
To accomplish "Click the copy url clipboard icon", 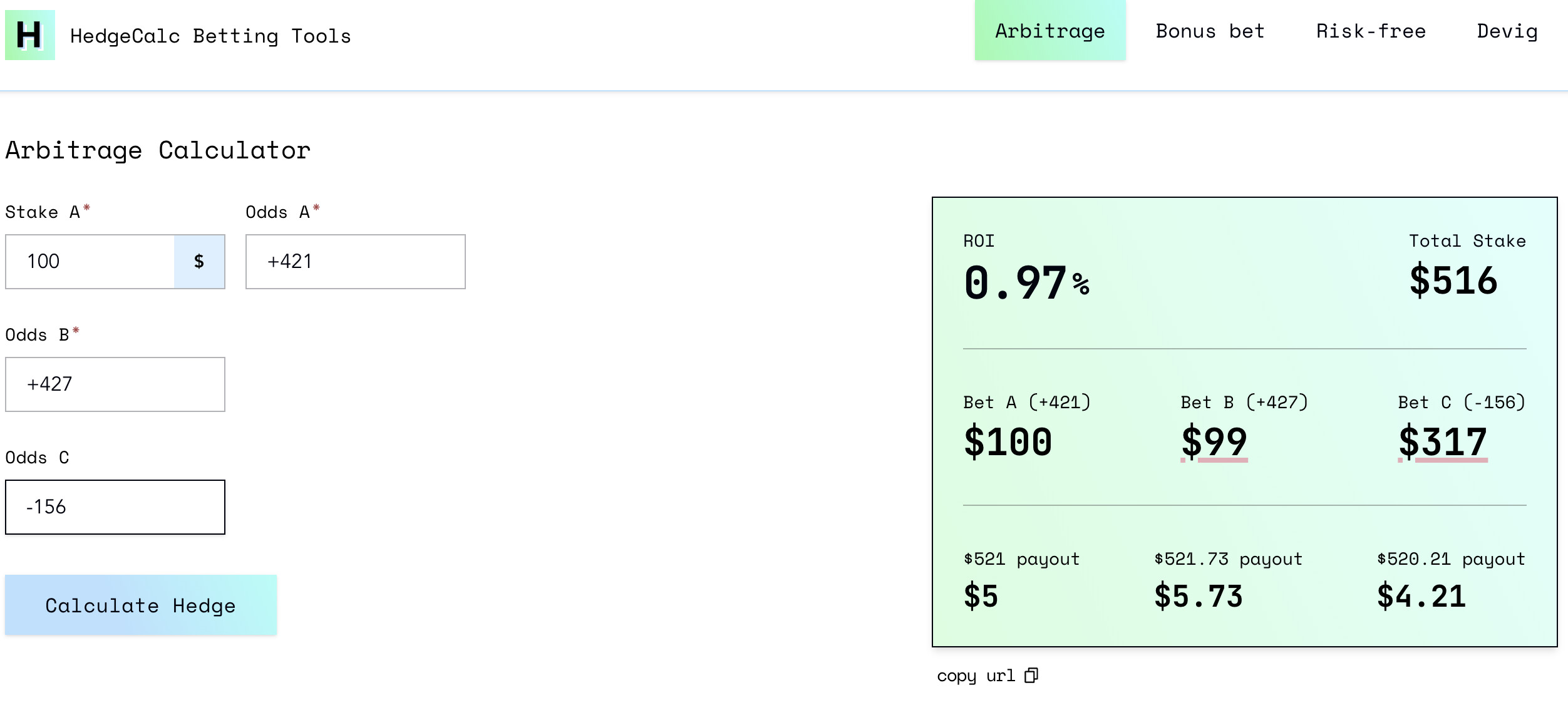I will point(1031,676).
